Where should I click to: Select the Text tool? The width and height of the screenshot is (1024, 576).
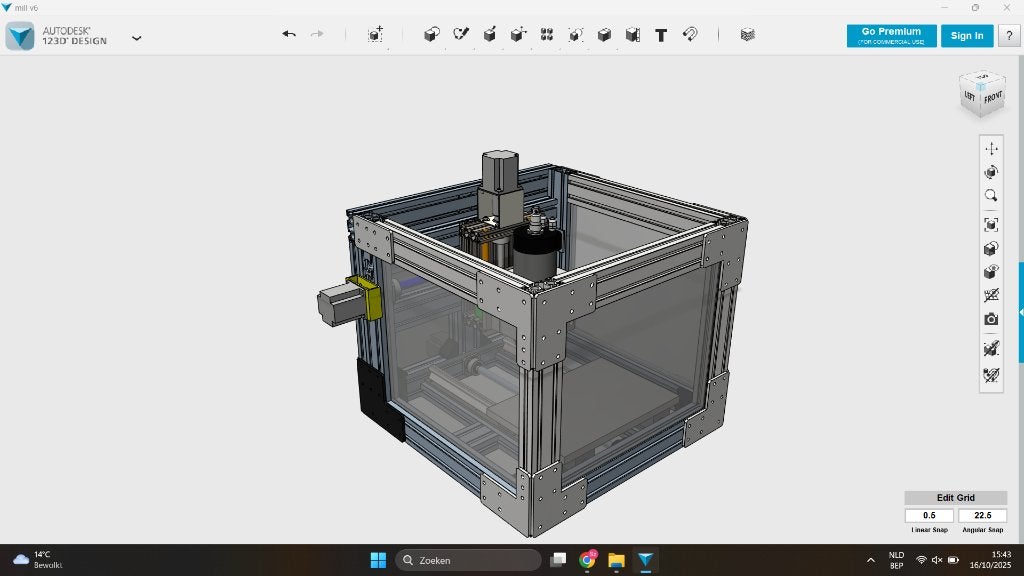click(661, 35)
